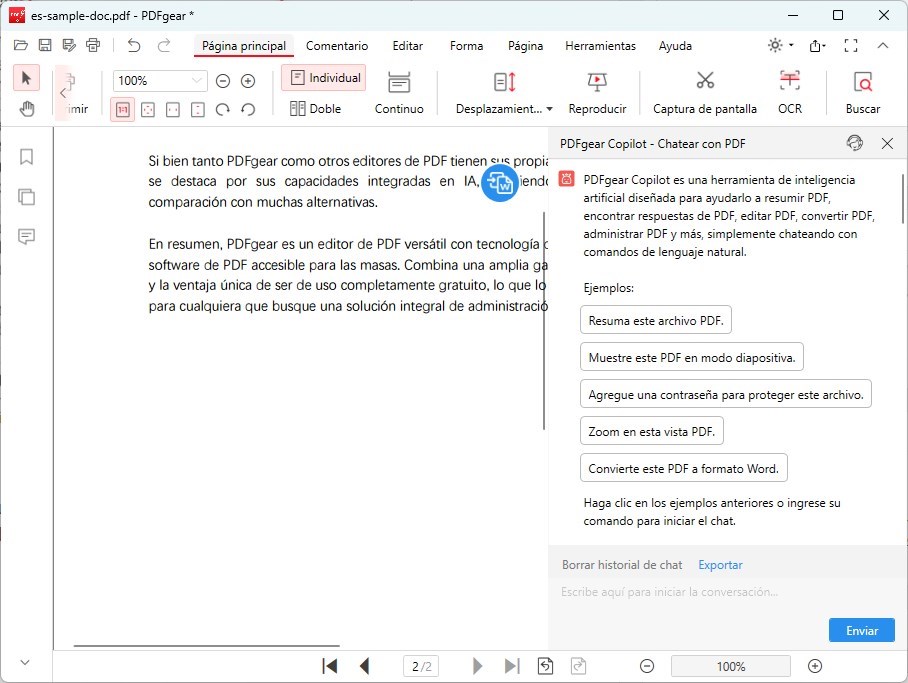908x683 pixels.
Task: Set actual size 1:1 view
Action: click(122, 109)
